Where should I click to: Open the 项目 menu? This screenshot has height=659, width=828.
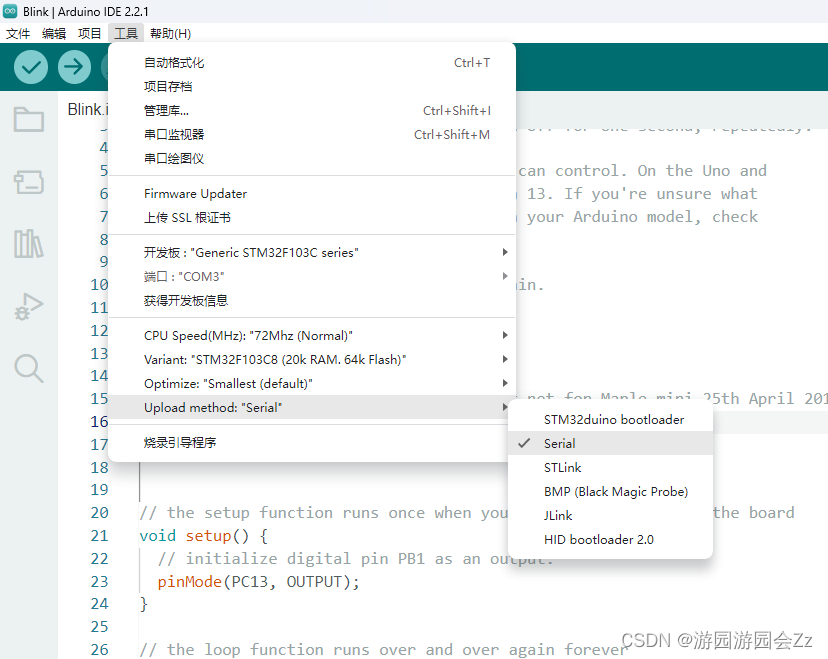(89, 34)
